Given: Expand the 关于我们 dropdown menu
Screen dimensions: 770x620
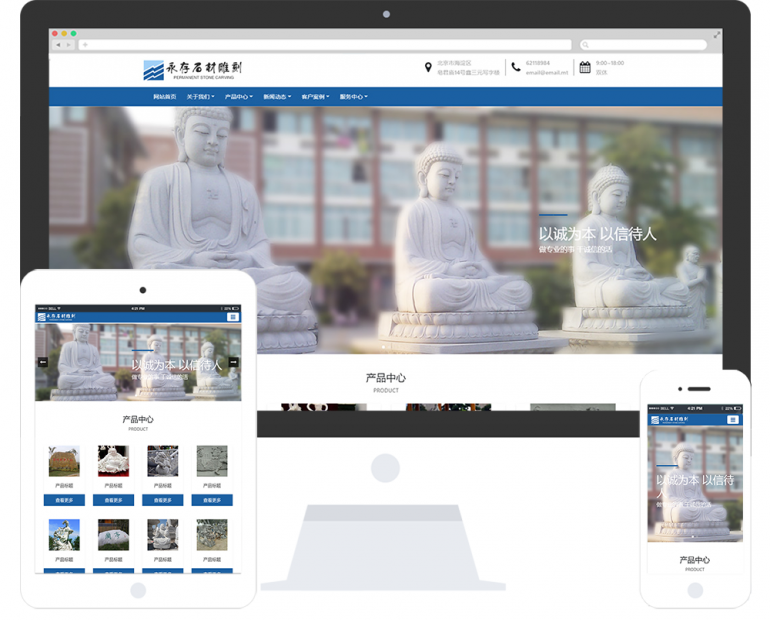Looking at the screenshot, I should point(200,97).
